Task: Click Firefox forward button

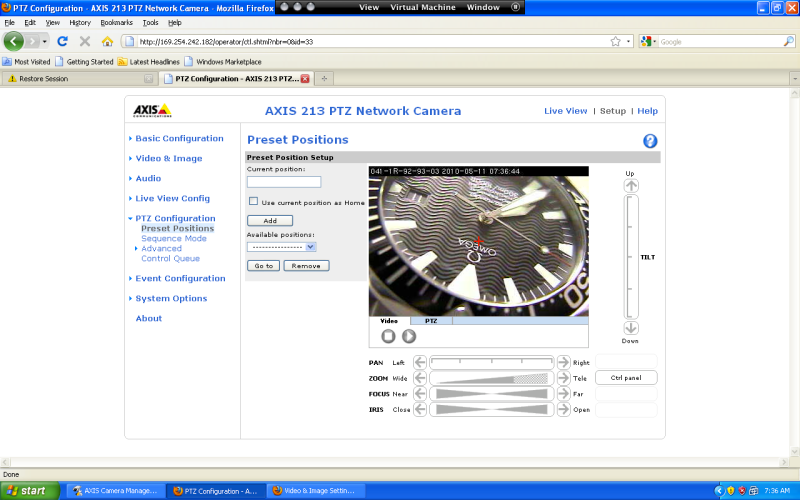Action: point(32,41)
